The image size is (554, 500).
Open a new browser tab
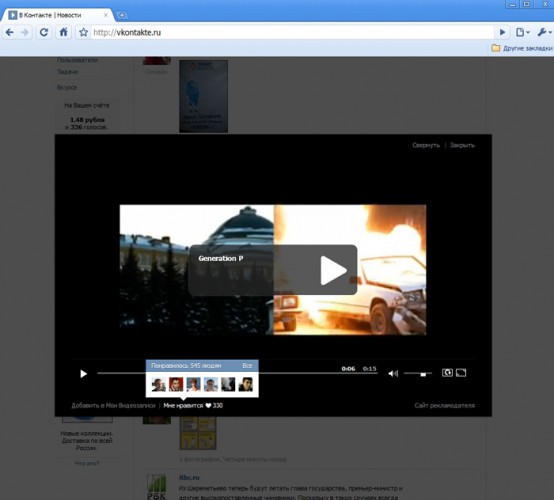pyautogui.click(x=122, y=15)
